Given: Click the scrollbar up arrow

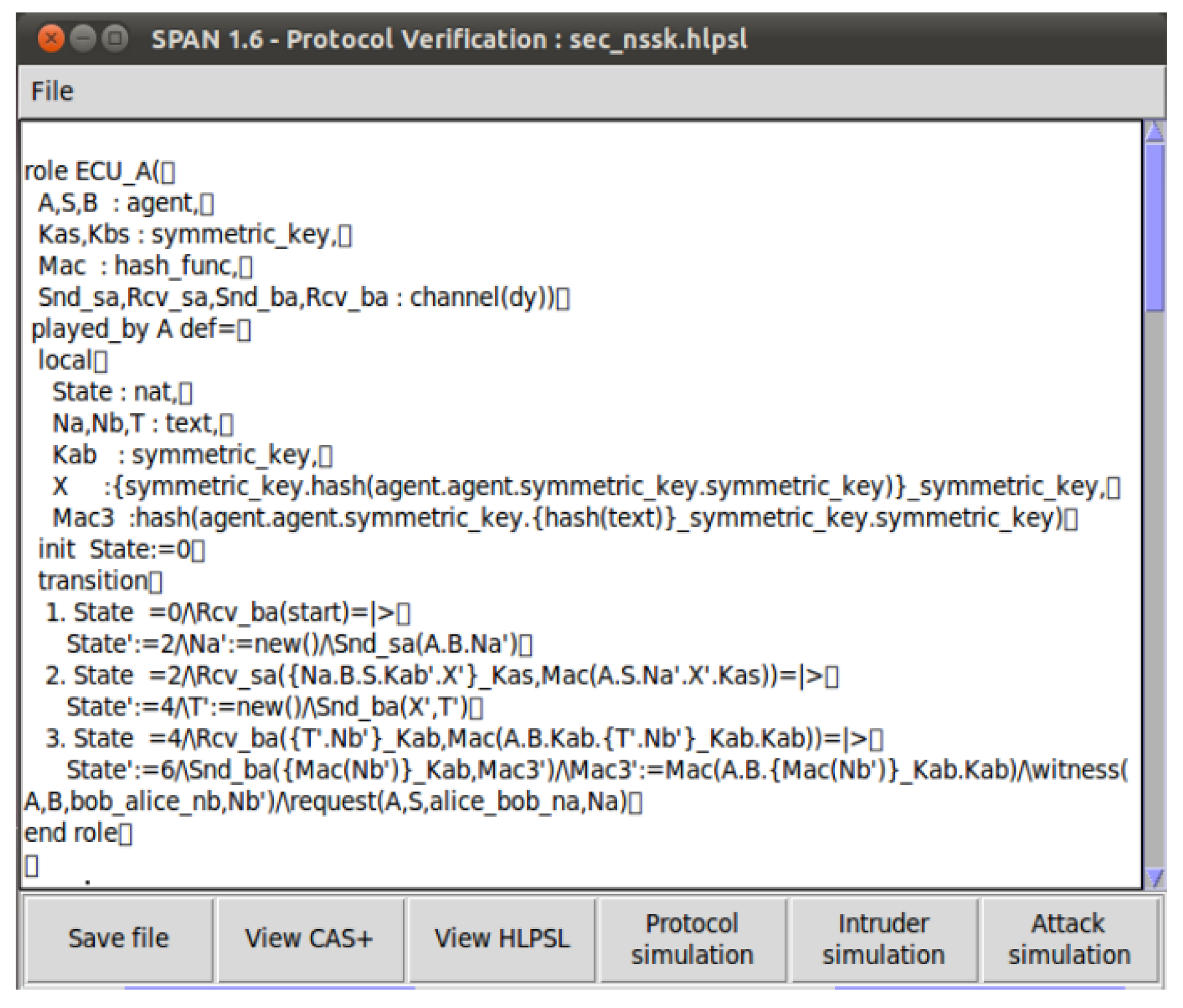Looking at the screenshot, I should pyautogui.click(x=1154, y=133).
